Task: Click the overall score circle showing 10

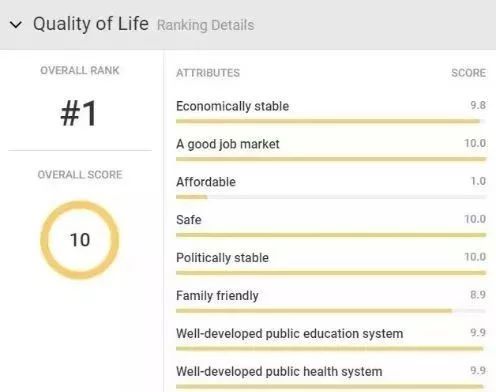Action: tap(80, 240)
